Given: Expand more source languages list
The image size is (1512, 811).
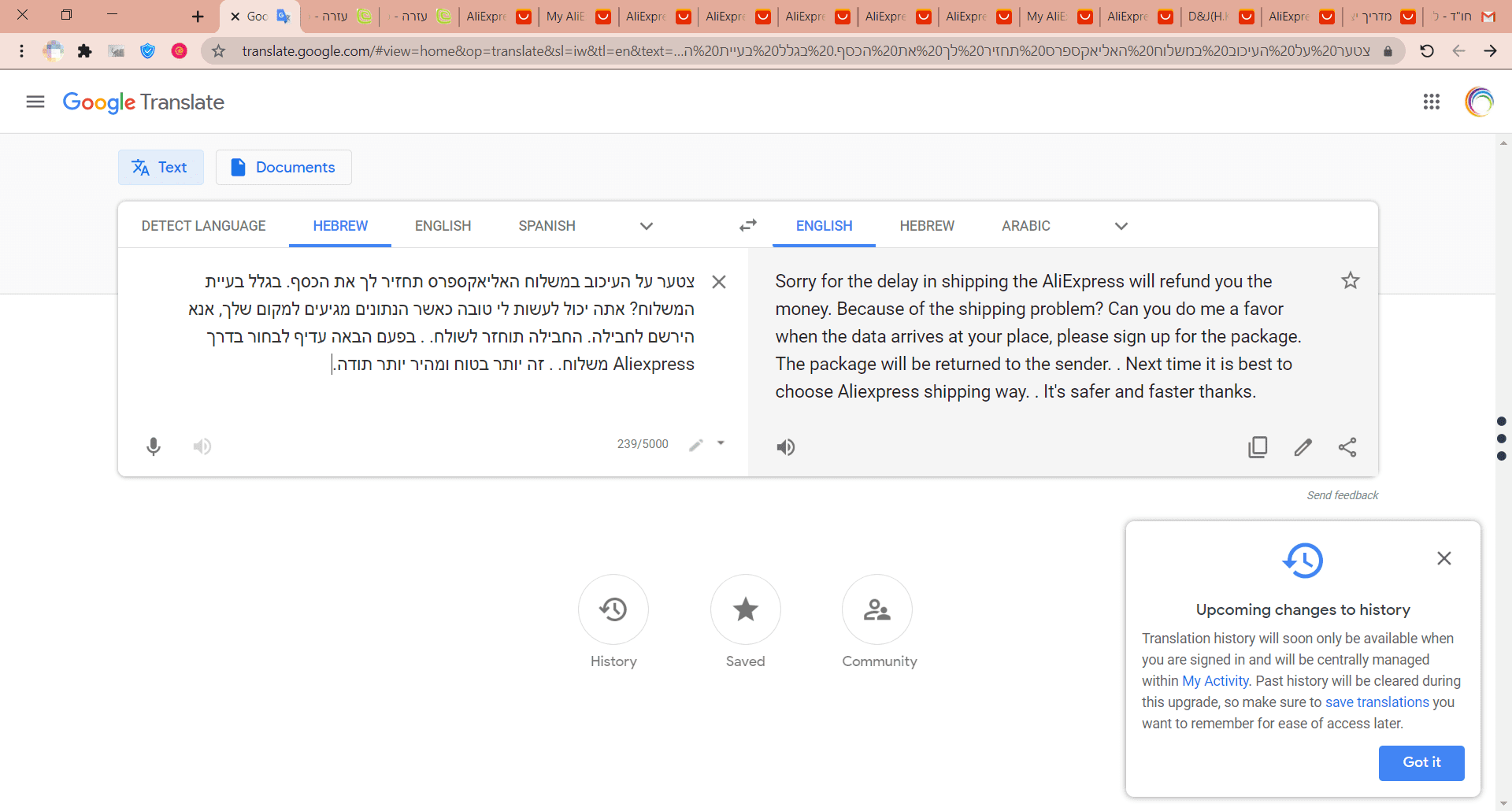Looking at the screenshot, I should pyautogui.click(x=647, y=226).
